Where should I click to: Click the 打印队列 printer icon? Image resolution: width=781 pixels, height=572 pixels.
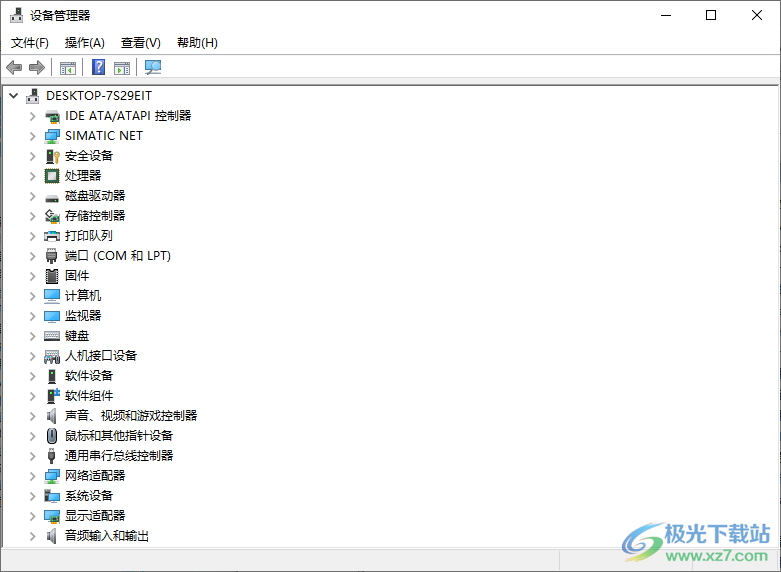click(x=52, y=236)
